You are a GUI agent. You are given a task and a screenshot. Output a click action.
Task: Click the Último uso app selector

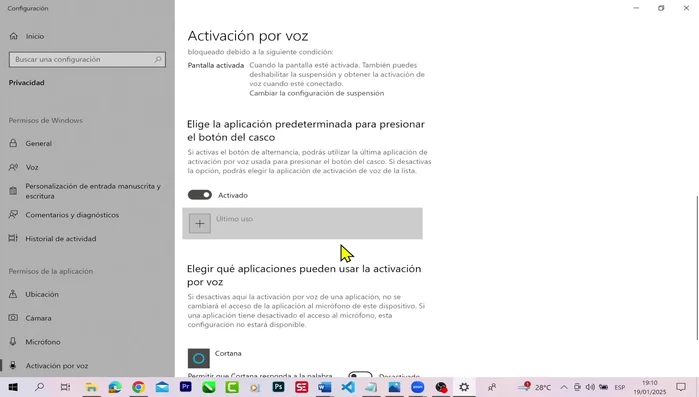tap(302, 223)
